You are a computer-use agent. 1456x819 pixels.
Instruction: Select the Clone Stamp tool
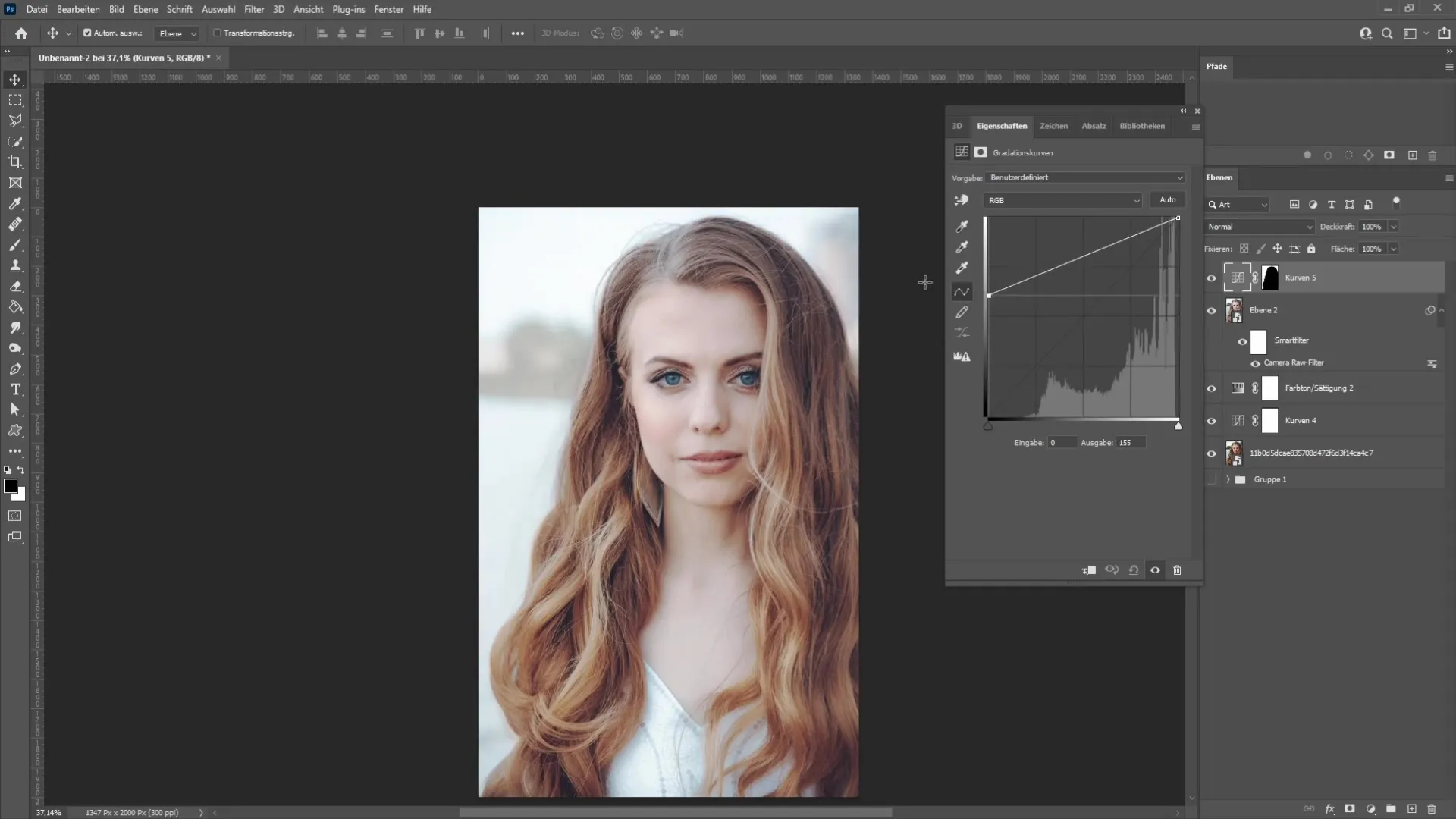15,264
